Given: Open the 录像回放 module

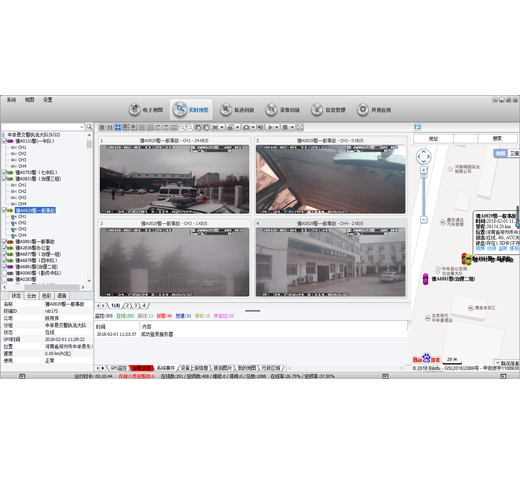Looking at the screenshot, I should [283, 110].
